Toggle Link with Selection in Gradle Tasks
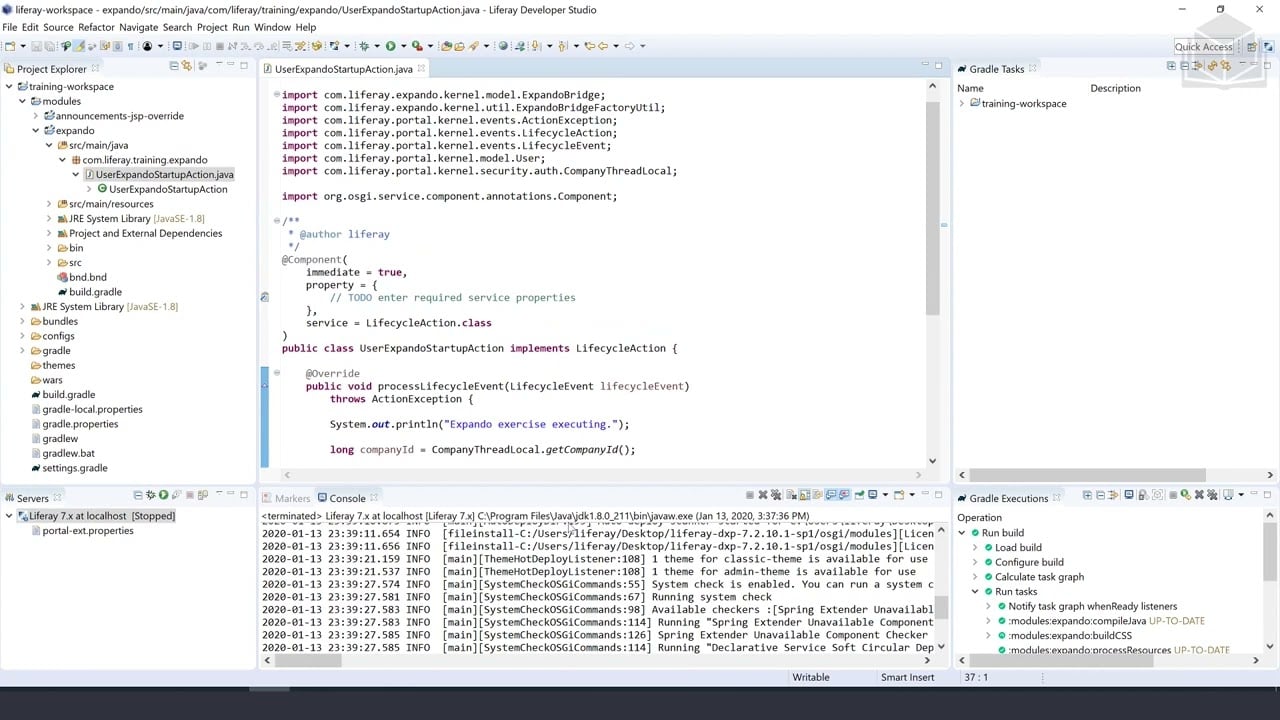Image resolution: width=1280 pixels, height=720 pixels. pyautogui.click(x=1226, y=66)
